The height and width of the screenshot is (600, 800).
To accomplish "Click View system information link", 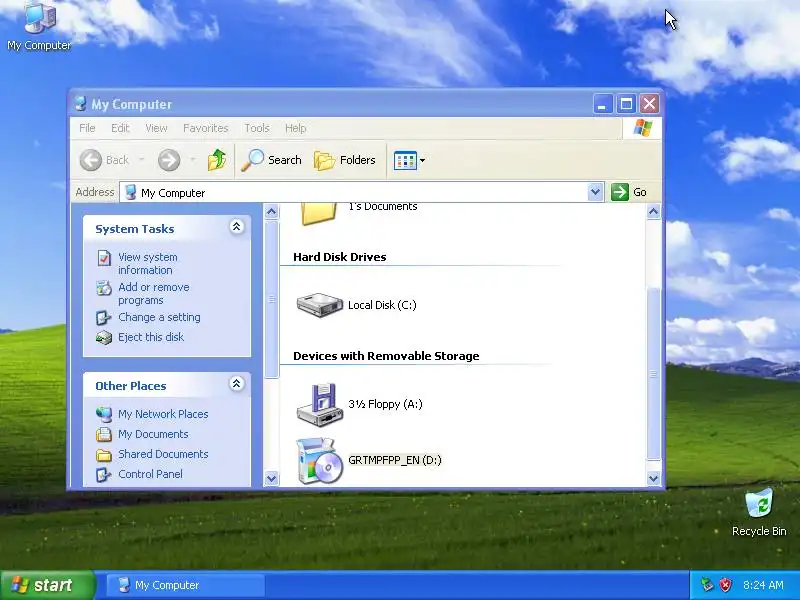I will pyautogui.click(x=148, y=263).
